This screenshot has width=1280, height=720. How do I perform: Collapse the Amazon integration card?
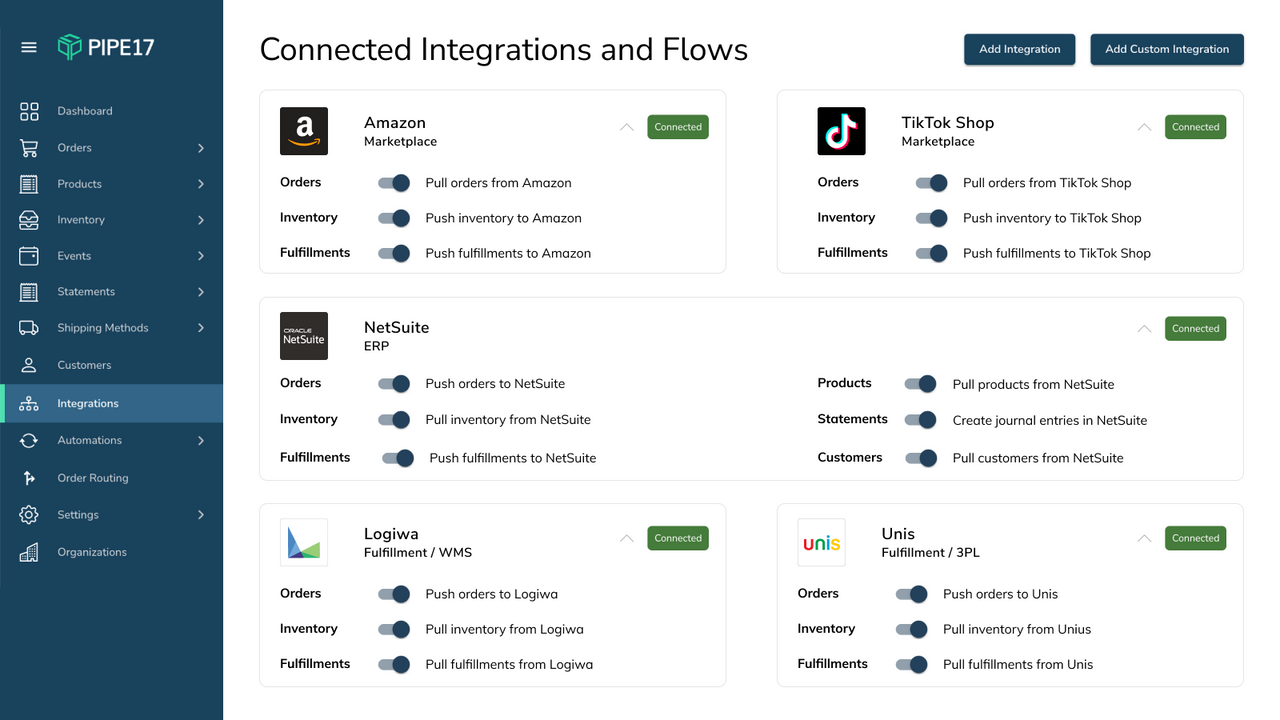pyautogui.click(x=627, y=127)
